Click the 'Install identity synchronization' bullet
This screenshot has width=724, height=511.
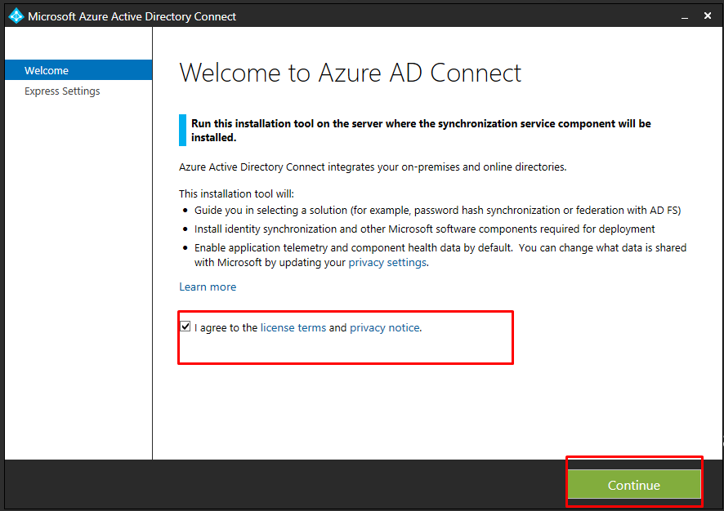point(424,229)
